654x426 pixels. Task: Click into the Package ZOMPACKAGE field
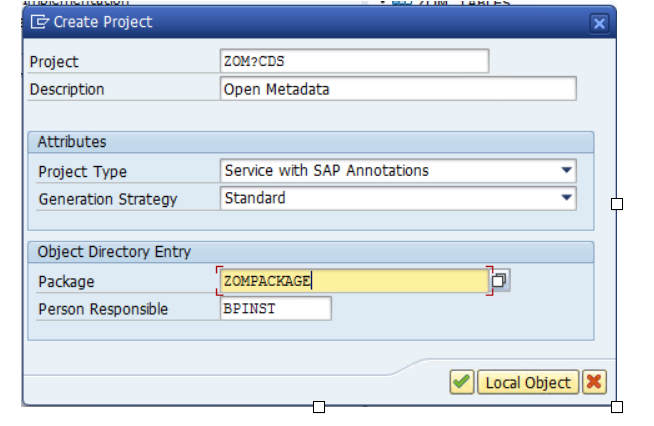[x=352, y=281]
